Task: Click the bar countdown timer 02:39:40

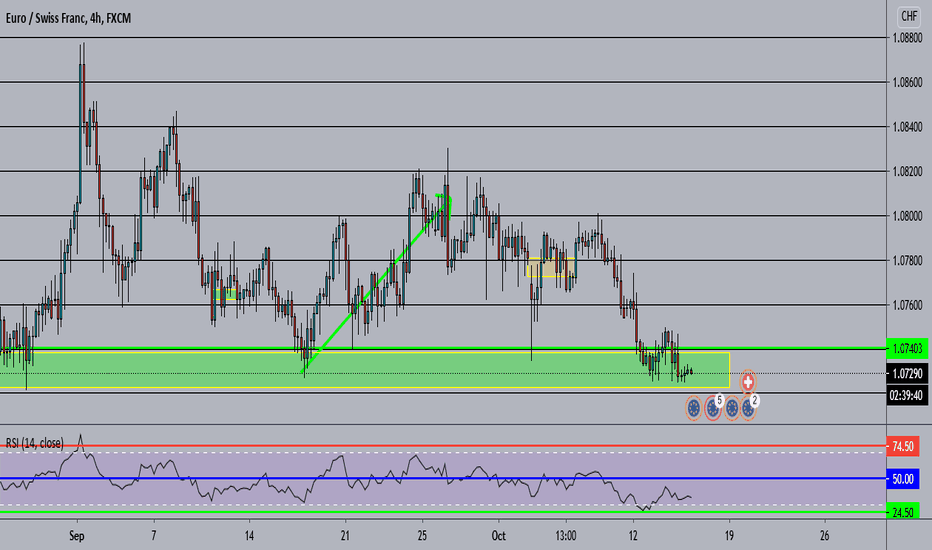Action: pyautogui.click(x=908, y=395)
